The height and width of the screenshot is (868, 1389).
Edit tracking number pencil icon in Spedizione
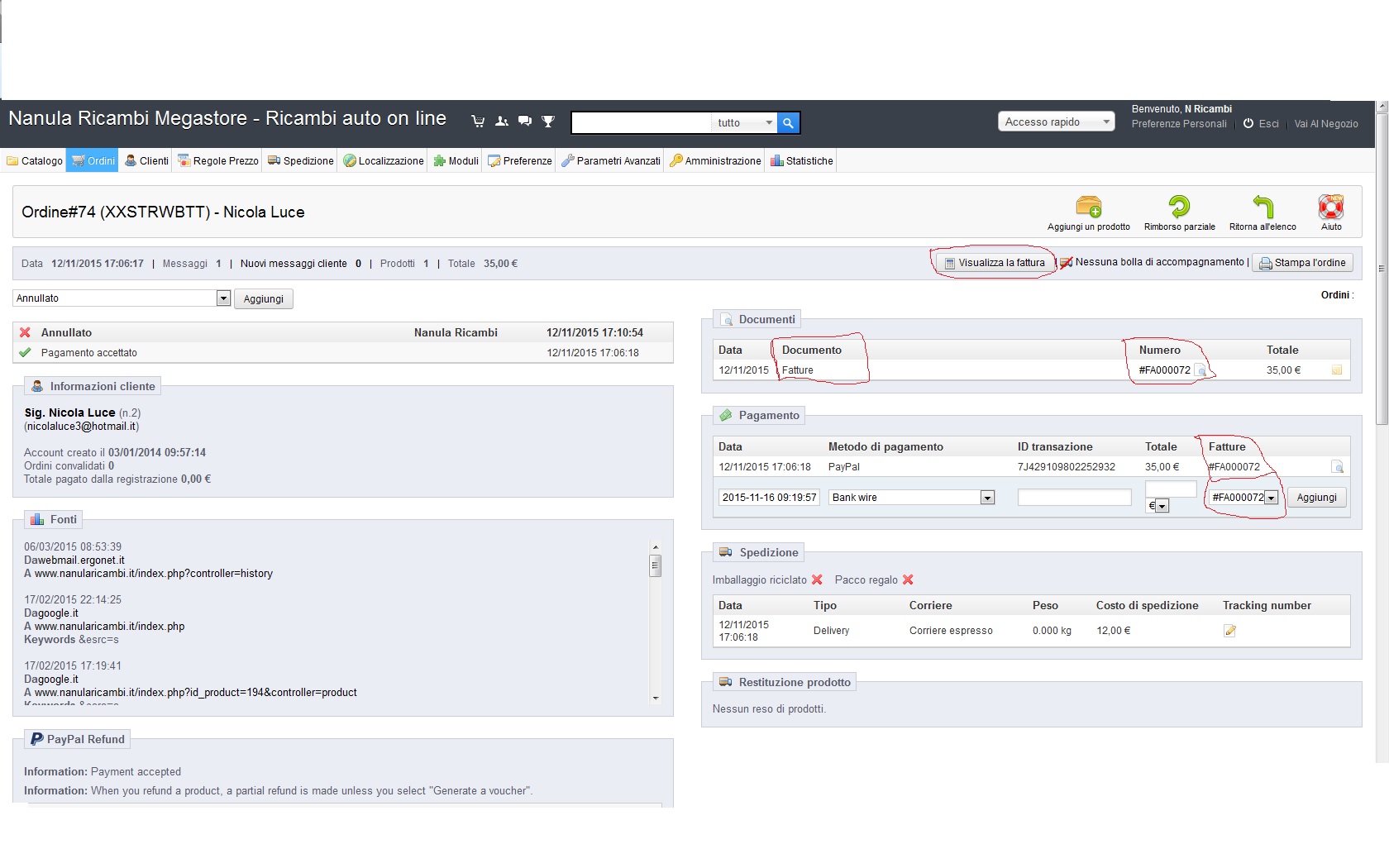(x=1230, y=631)
